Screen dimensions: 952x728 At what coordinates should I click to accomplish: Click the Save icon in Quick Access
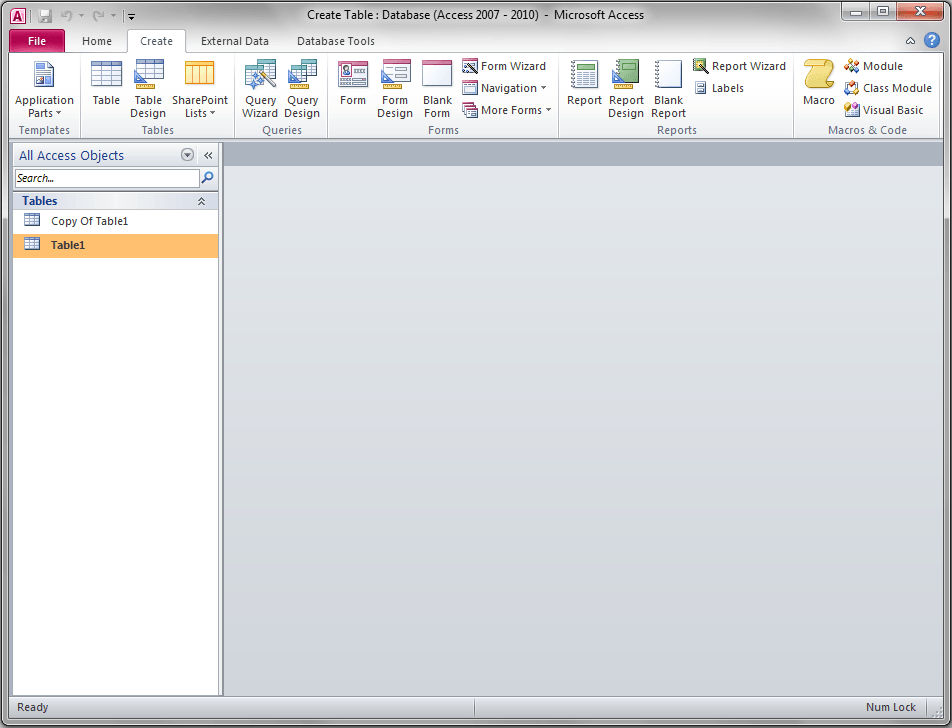pyautogui.click(x=45, y=16)
